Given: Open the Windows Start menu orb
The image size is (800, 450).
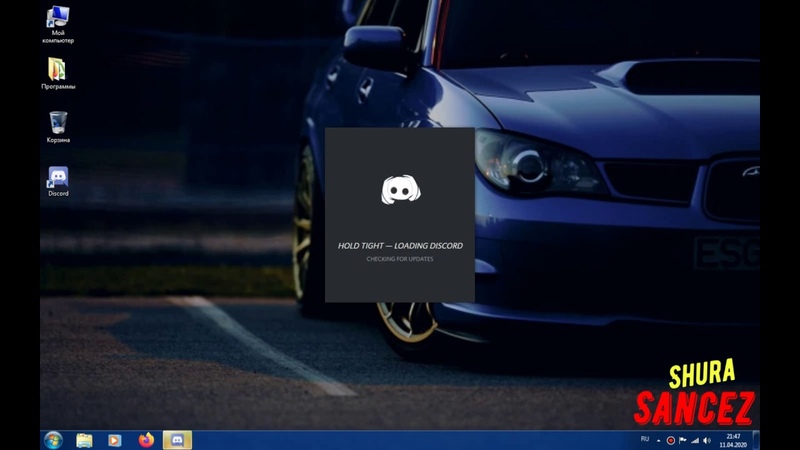Looking at the screenshot, I should 53,440.
